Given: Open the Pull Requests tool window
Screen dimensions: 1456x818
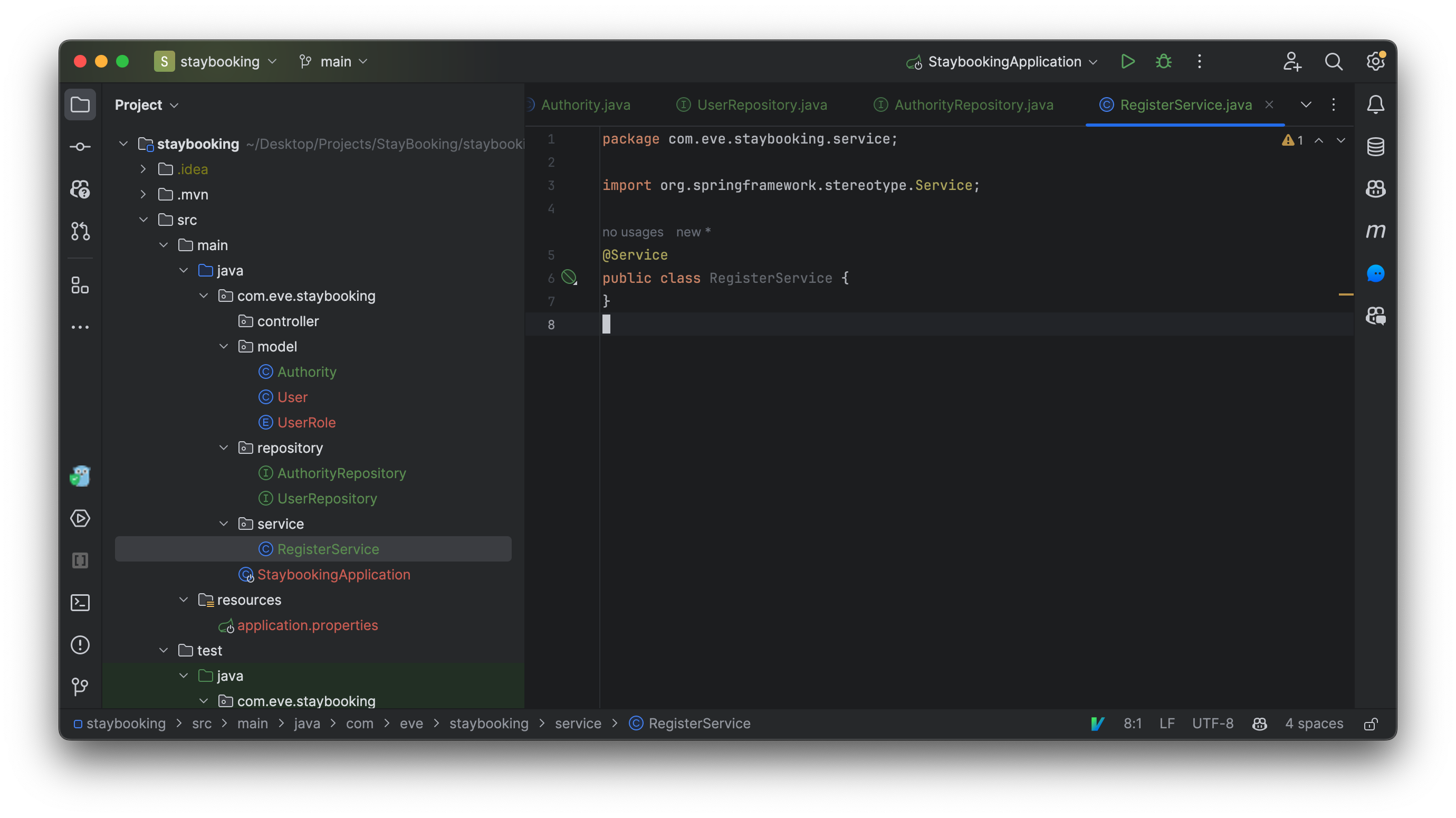Looking at the screenshot, I should pyautogui.click(x=80, y=231).
